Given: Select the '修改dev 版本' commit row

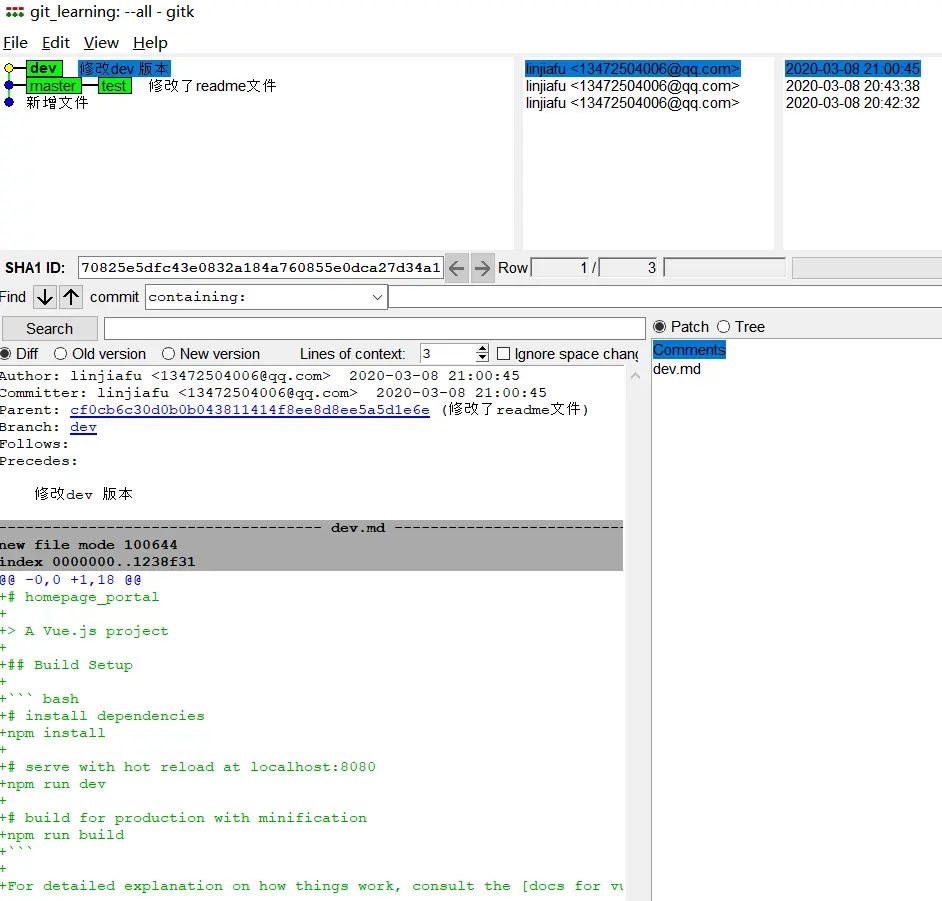Looking at the screenshot, I should pos(124,68).
